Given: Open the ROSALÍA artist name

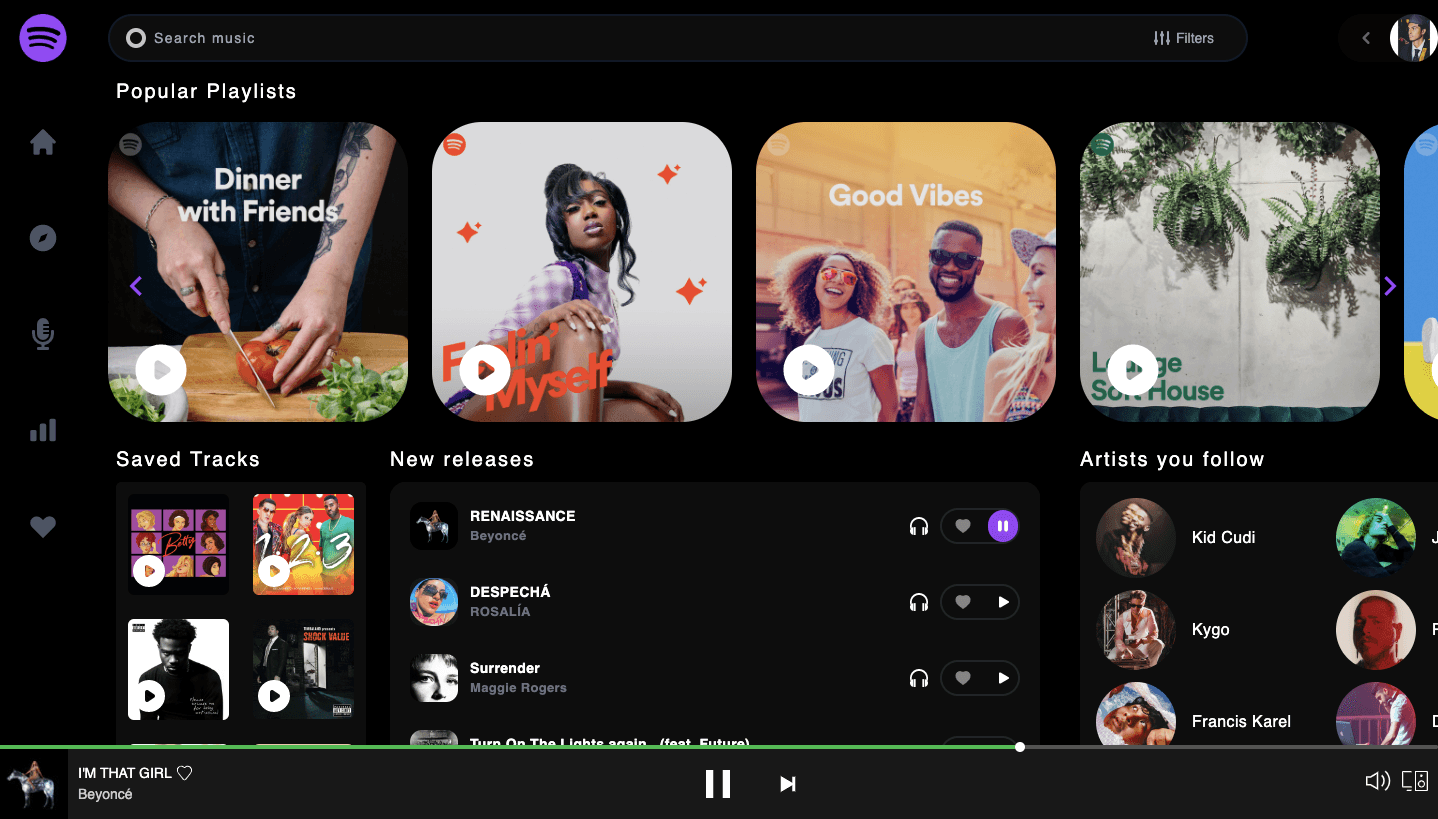Looking at the screenshot, I should tap(500, 611).
